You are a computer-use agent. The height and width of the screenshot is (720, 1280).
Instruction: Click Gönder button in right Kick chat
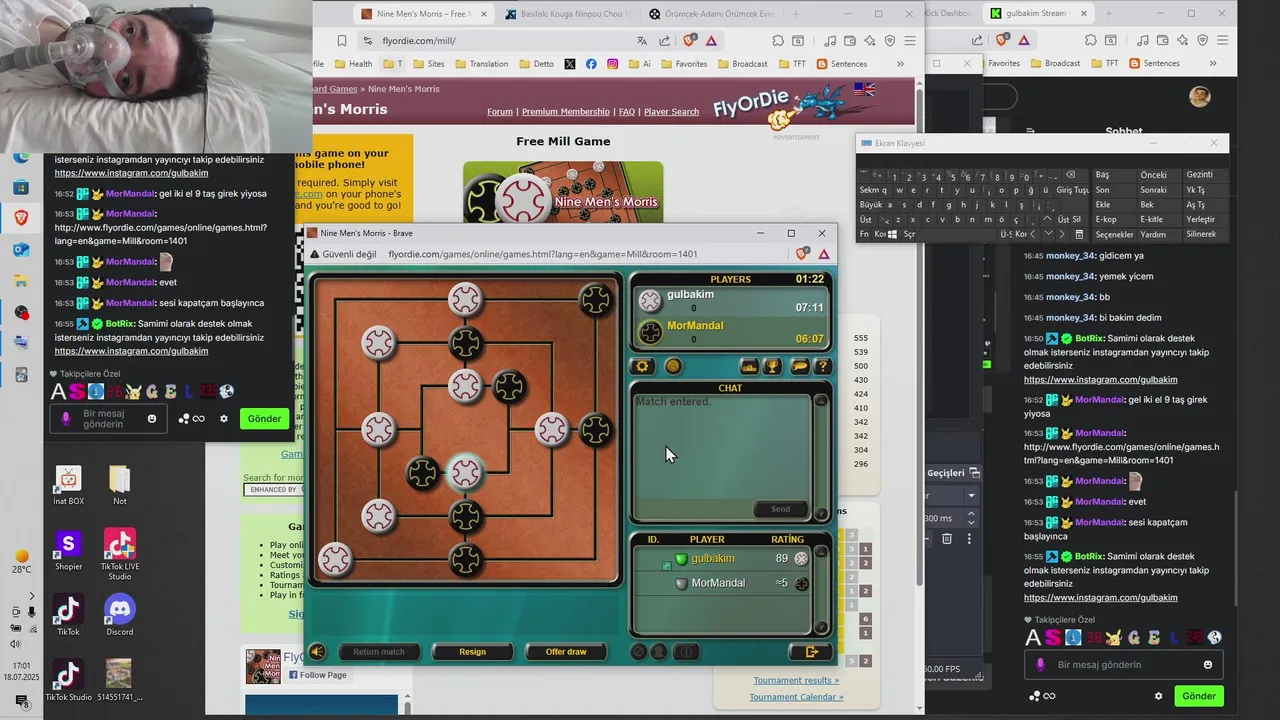1199,696
